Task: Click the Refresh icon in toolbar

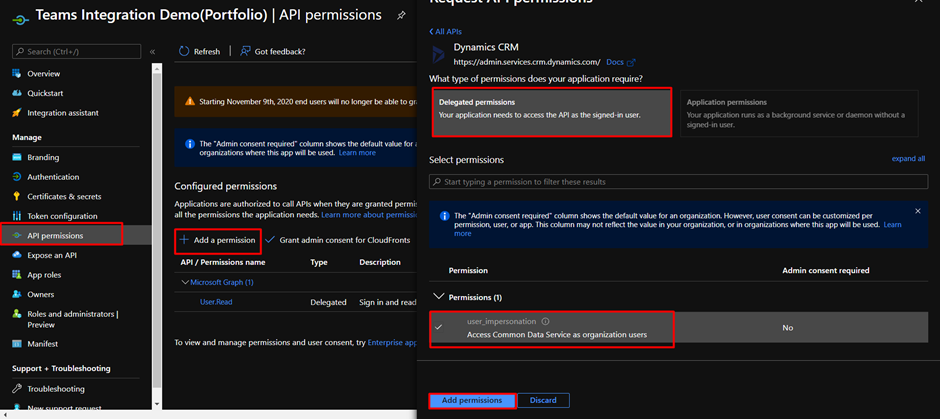Action: click(x=184, y=52)
